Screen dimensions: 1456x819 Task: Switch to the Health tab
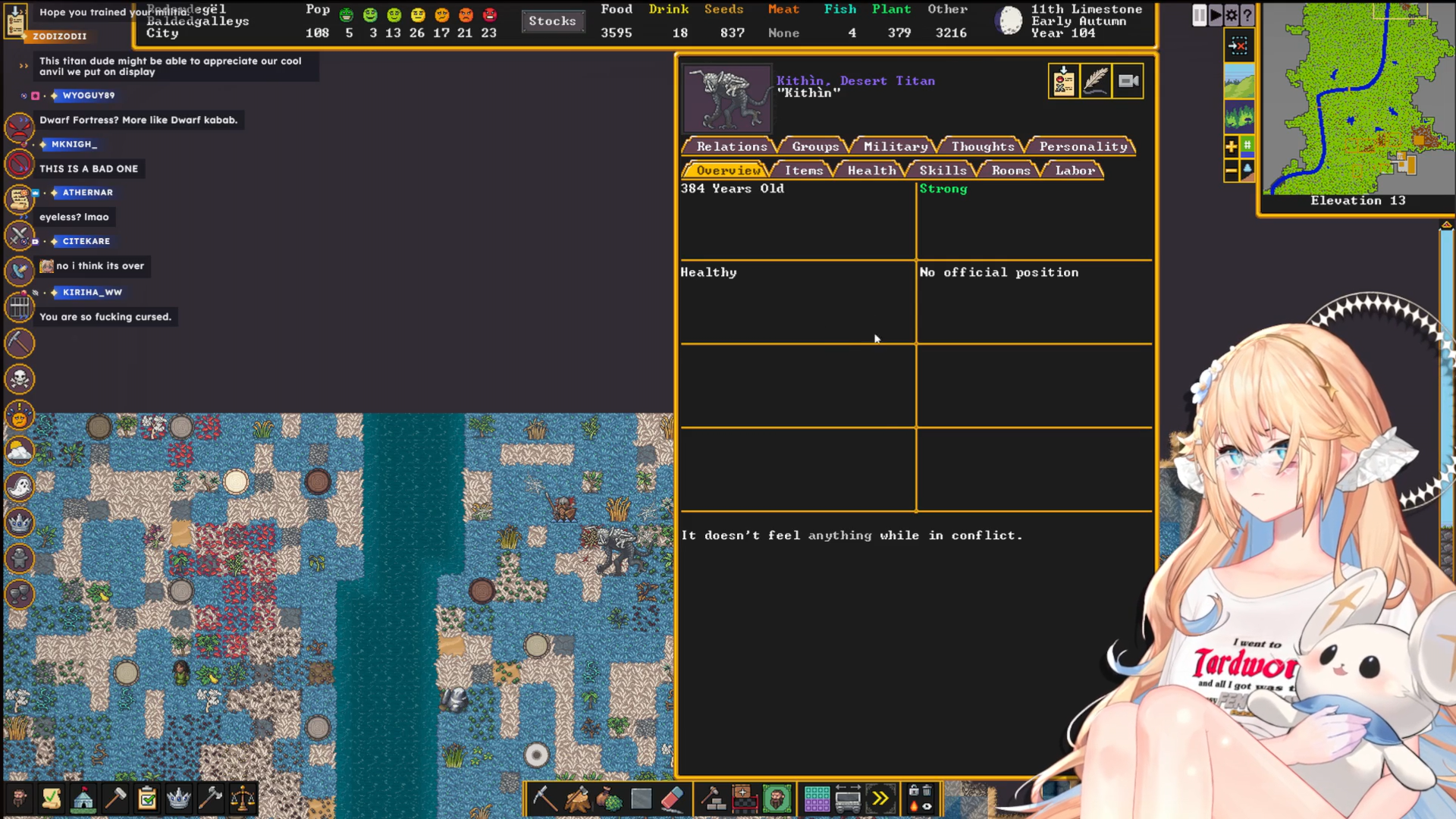pyautogui.click(x=871, y=171)
